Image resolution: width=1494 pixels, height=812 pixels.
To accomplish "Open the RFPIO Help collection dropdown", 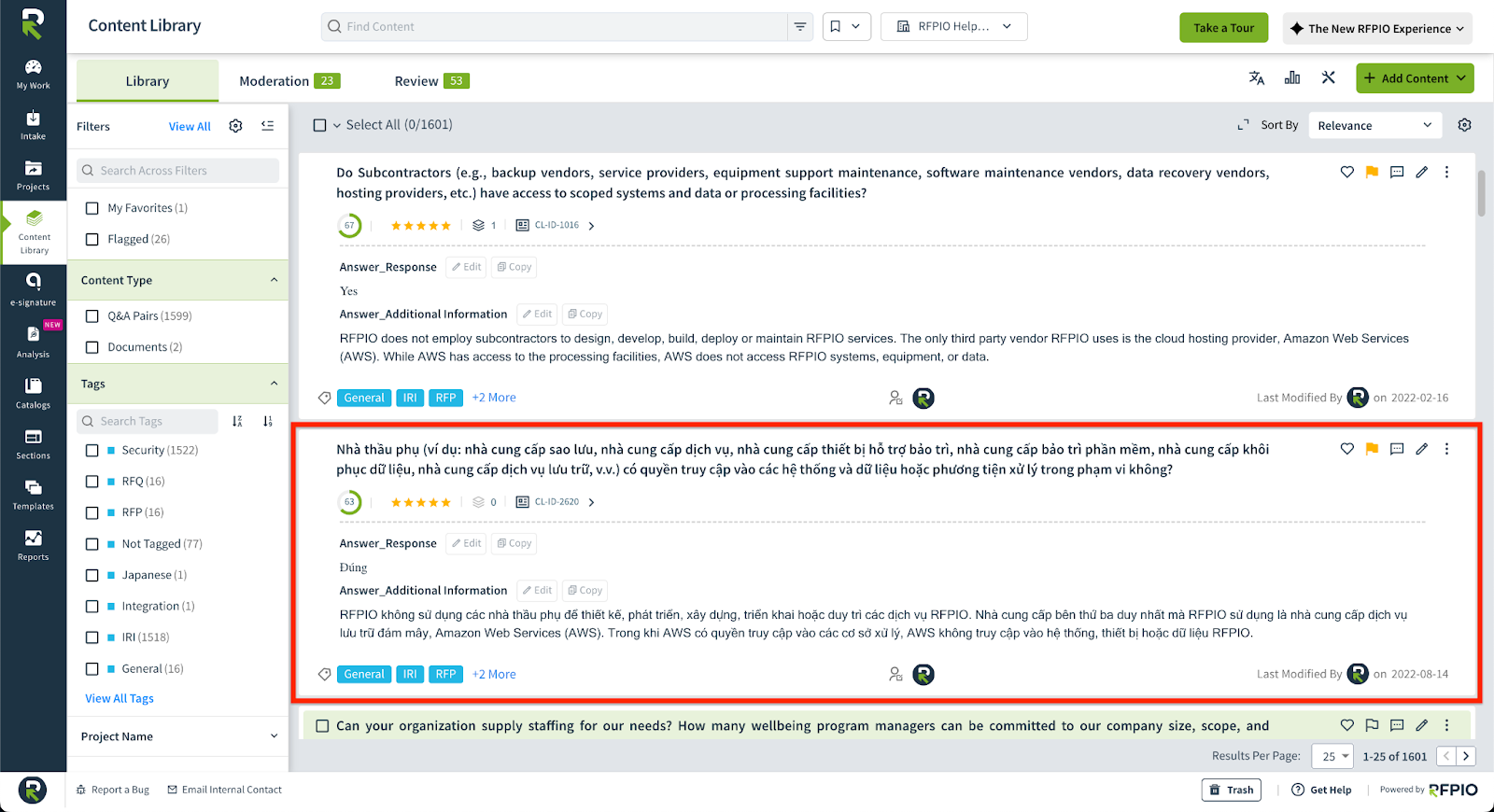I will pos(953,27).
